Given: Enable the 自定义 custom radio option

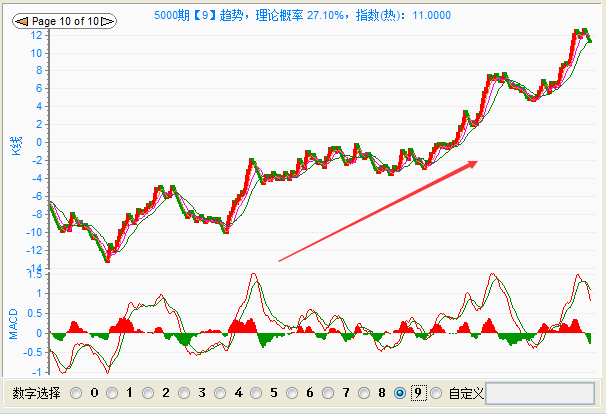Looking at the screenshot, I should (436, 393).
